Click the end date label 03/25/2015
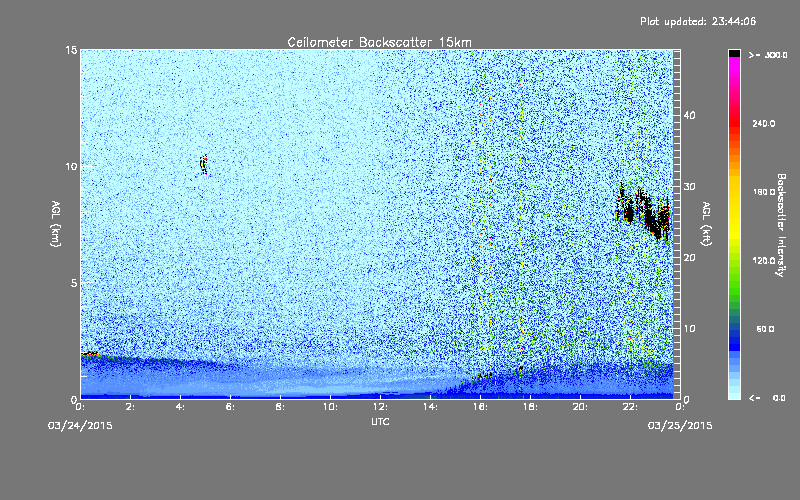 680,426
